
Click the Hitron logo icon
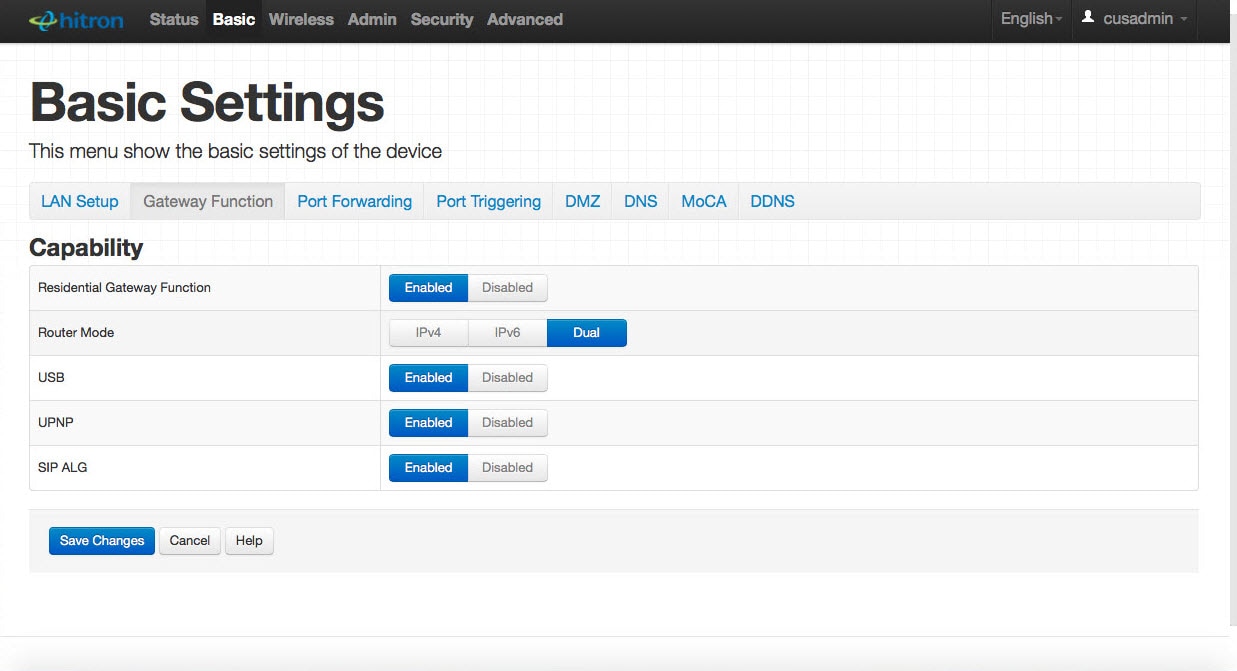[x=76, y=20]
